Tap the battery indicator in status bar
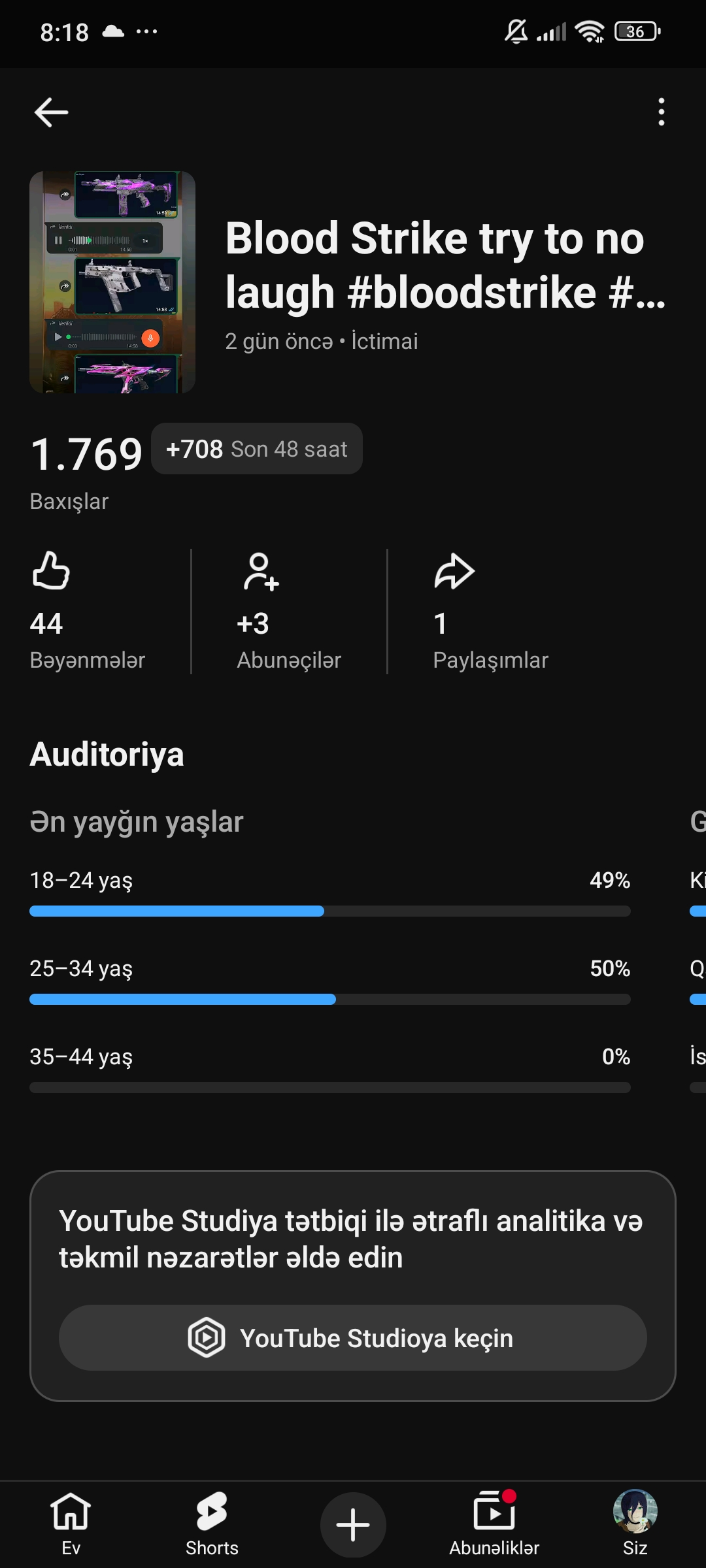Image resolution: width=706 pixels, height=1568 pixels. pyautogui.click(x=638, y=31)
